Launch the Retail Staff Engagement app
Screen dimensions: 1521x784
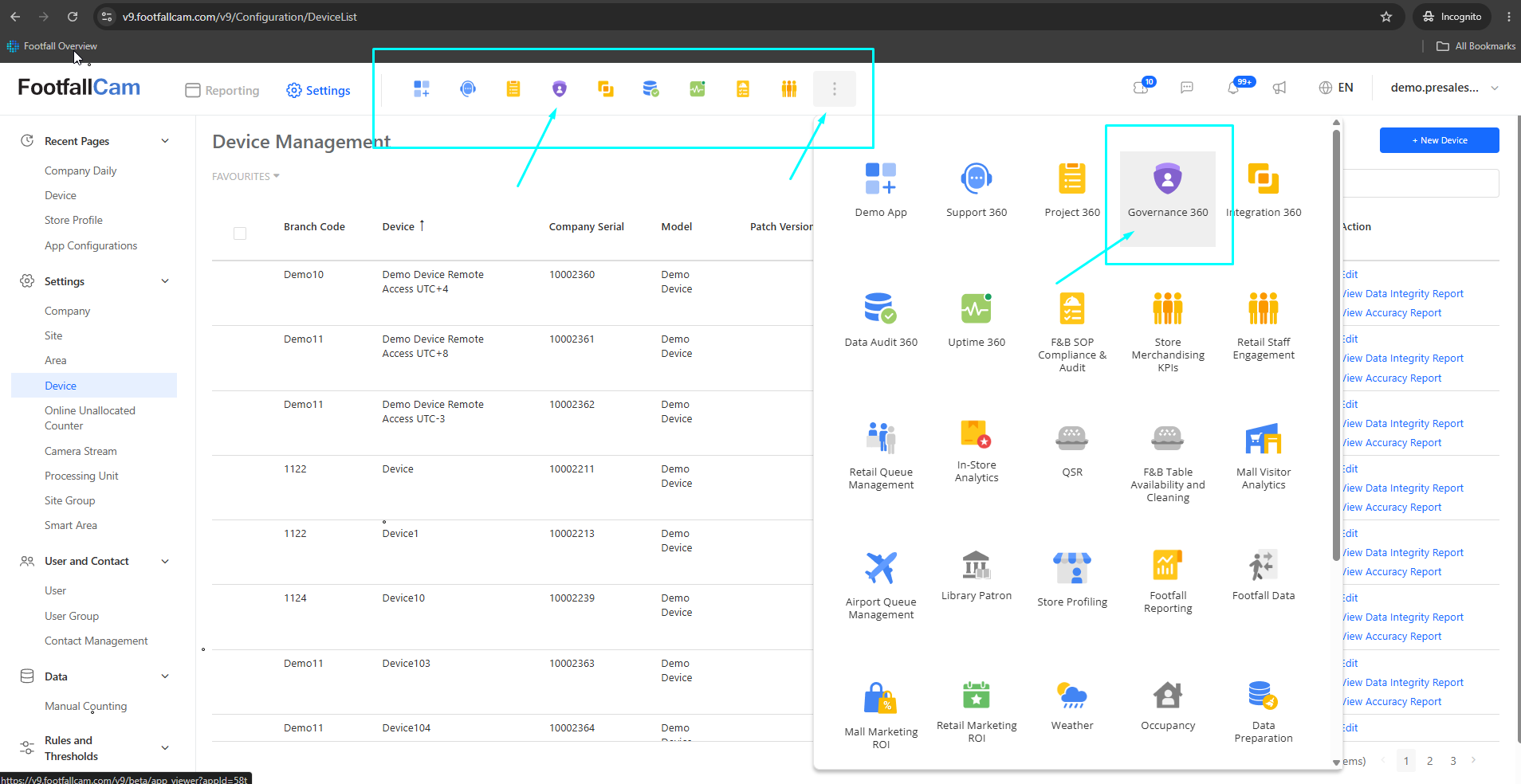(1264, 327)
